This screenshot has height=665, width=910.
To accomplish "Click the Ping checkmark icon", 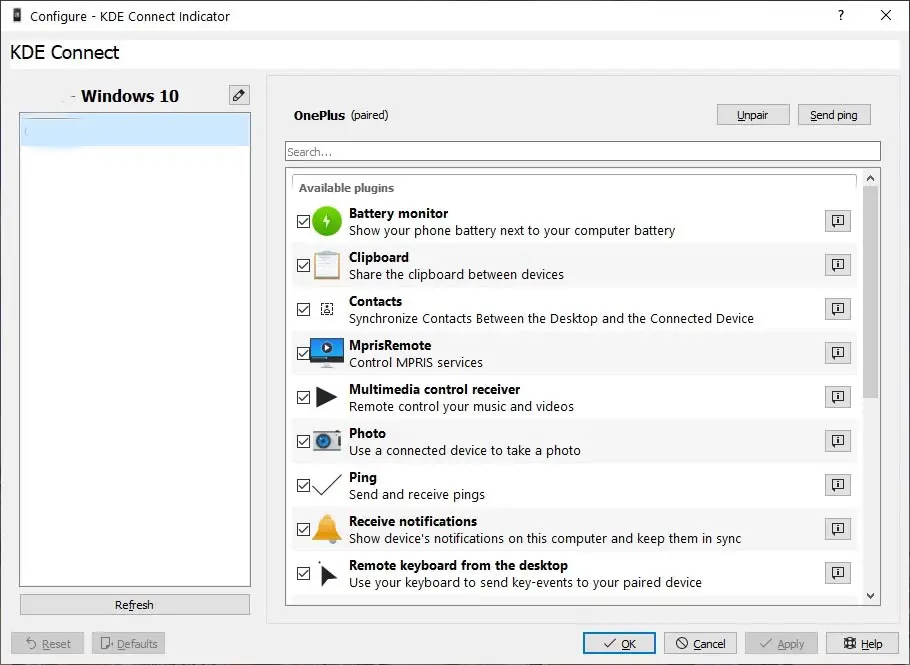I will (327, 485).
